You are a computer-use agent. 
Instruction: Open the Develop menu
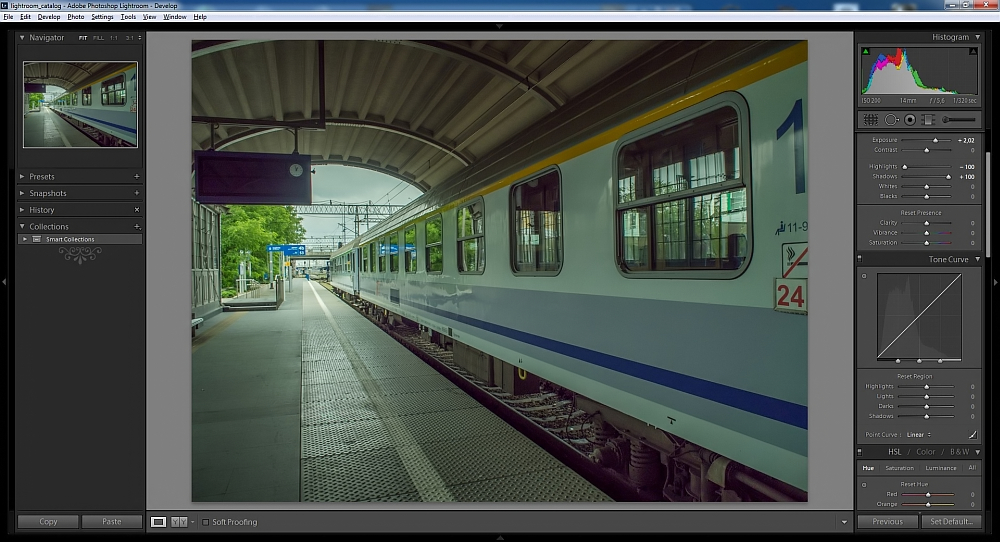[x=49, y=17]
